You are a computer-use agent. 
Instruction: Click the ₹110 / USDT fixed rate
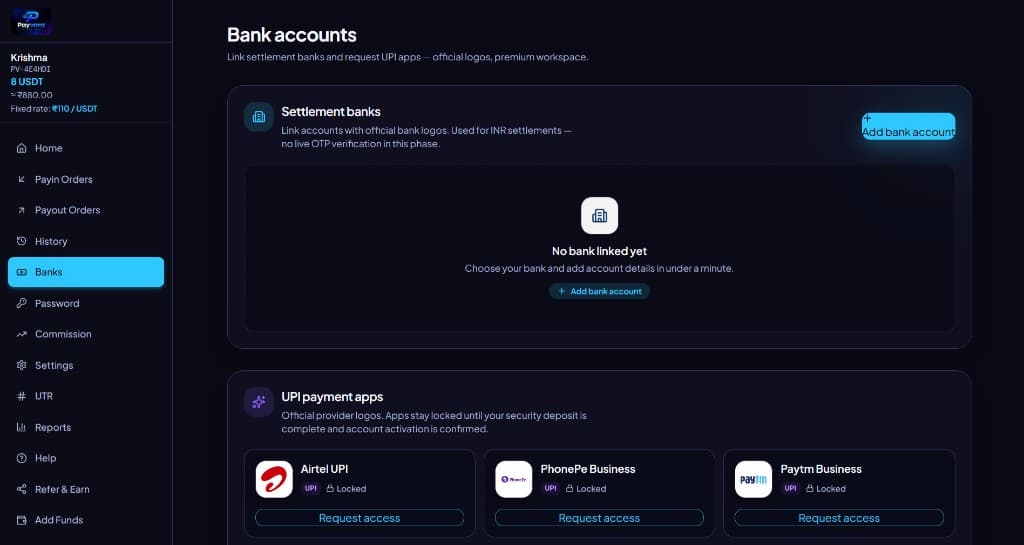coord(74,109)
